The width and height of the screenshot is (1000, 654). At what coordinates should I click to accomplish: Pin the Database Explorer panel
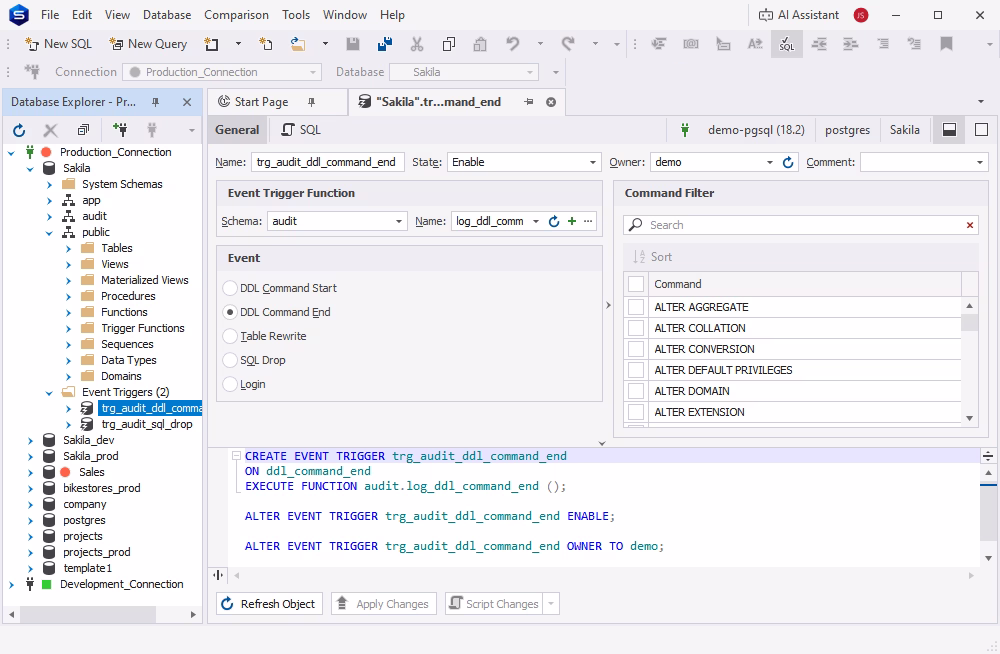tap(155, 102)
